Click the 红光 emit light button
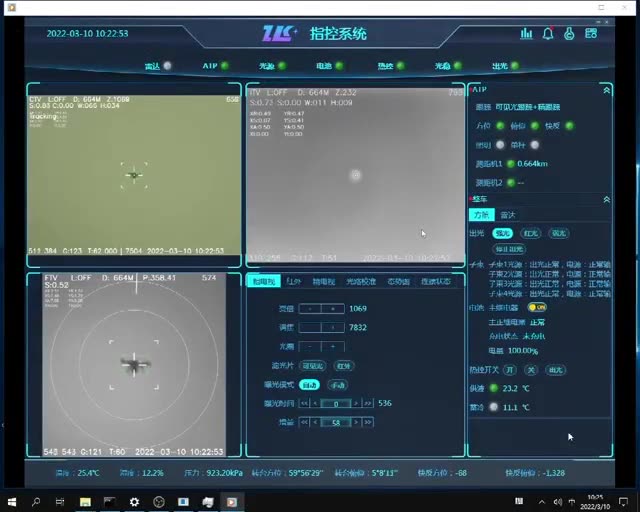 click(531, 233)
